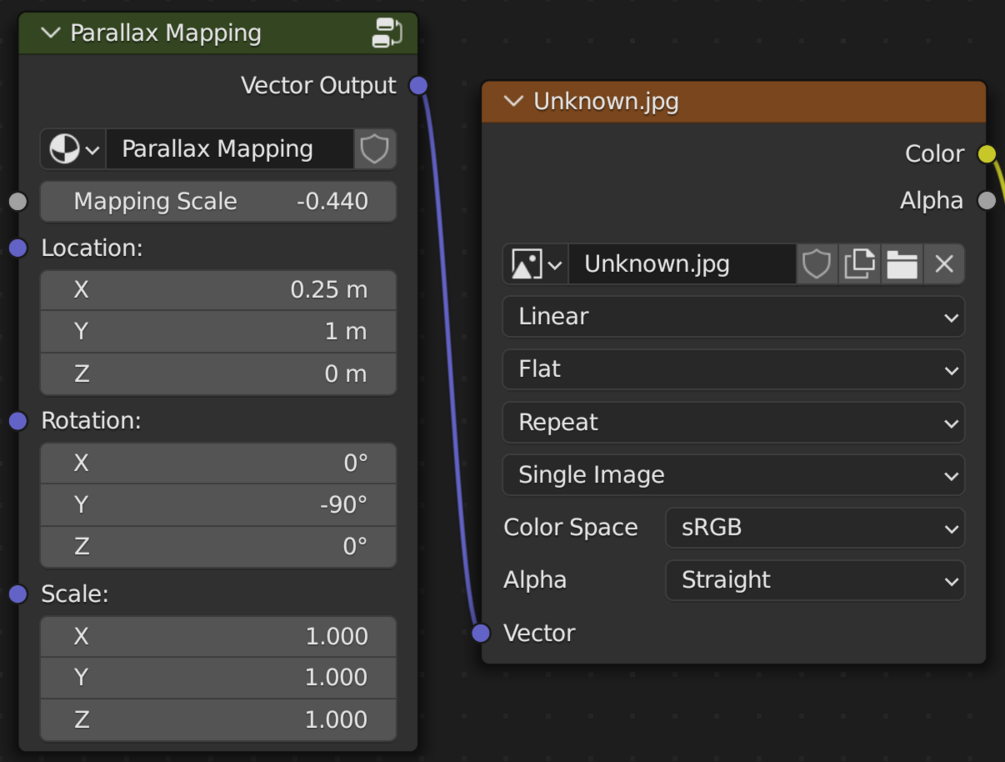
Task: Collapse the Parallax Mapping node
Action: click(50, 33)
